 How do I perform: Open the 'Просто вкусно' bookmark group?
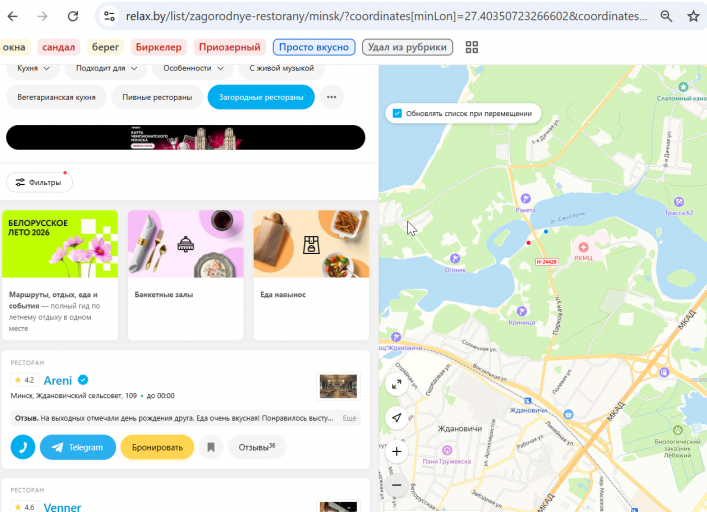tap(314, 47)
